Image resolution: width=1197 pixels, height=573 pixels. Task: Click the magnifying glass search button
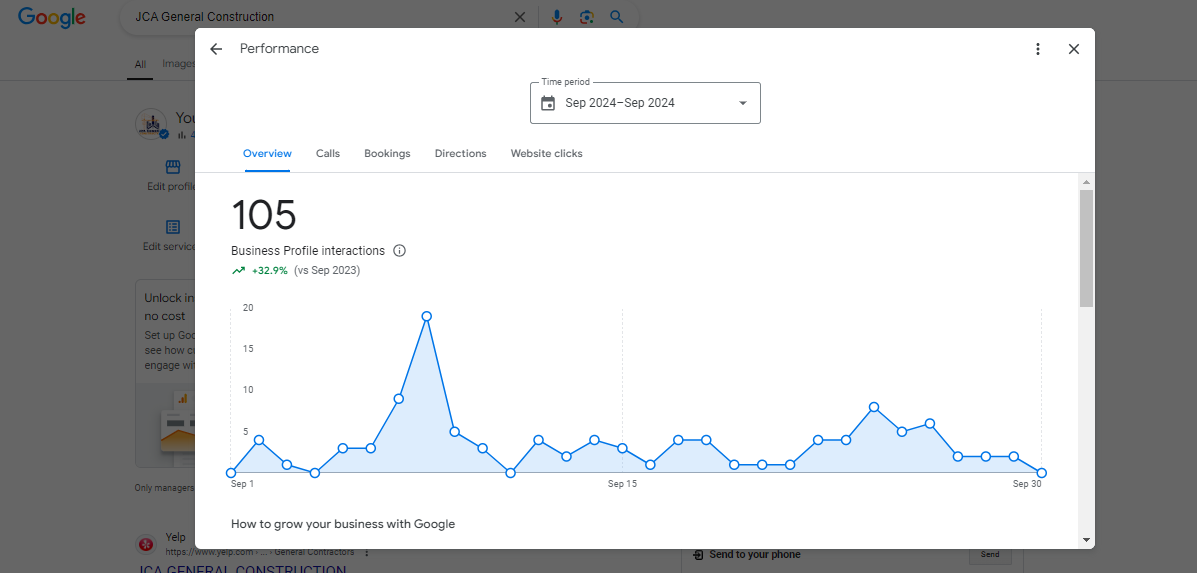click(x=617, y=17)
